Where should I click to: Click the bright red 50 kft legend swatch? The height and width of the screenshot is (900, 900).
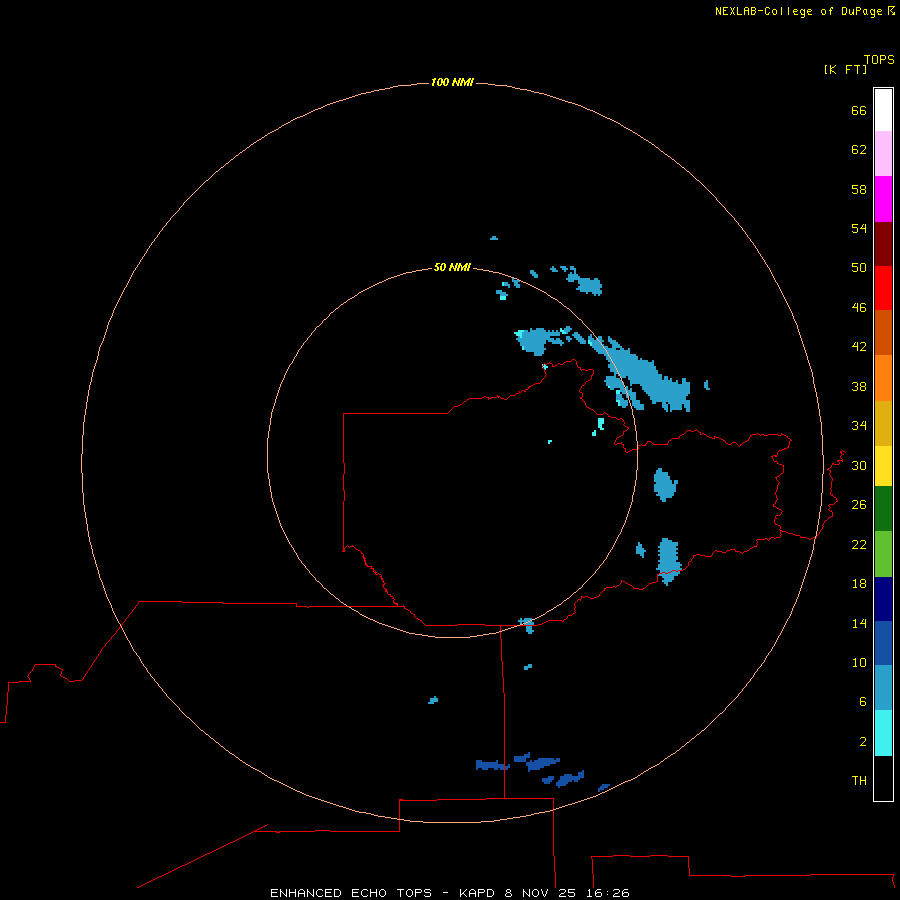click(883, 288)
